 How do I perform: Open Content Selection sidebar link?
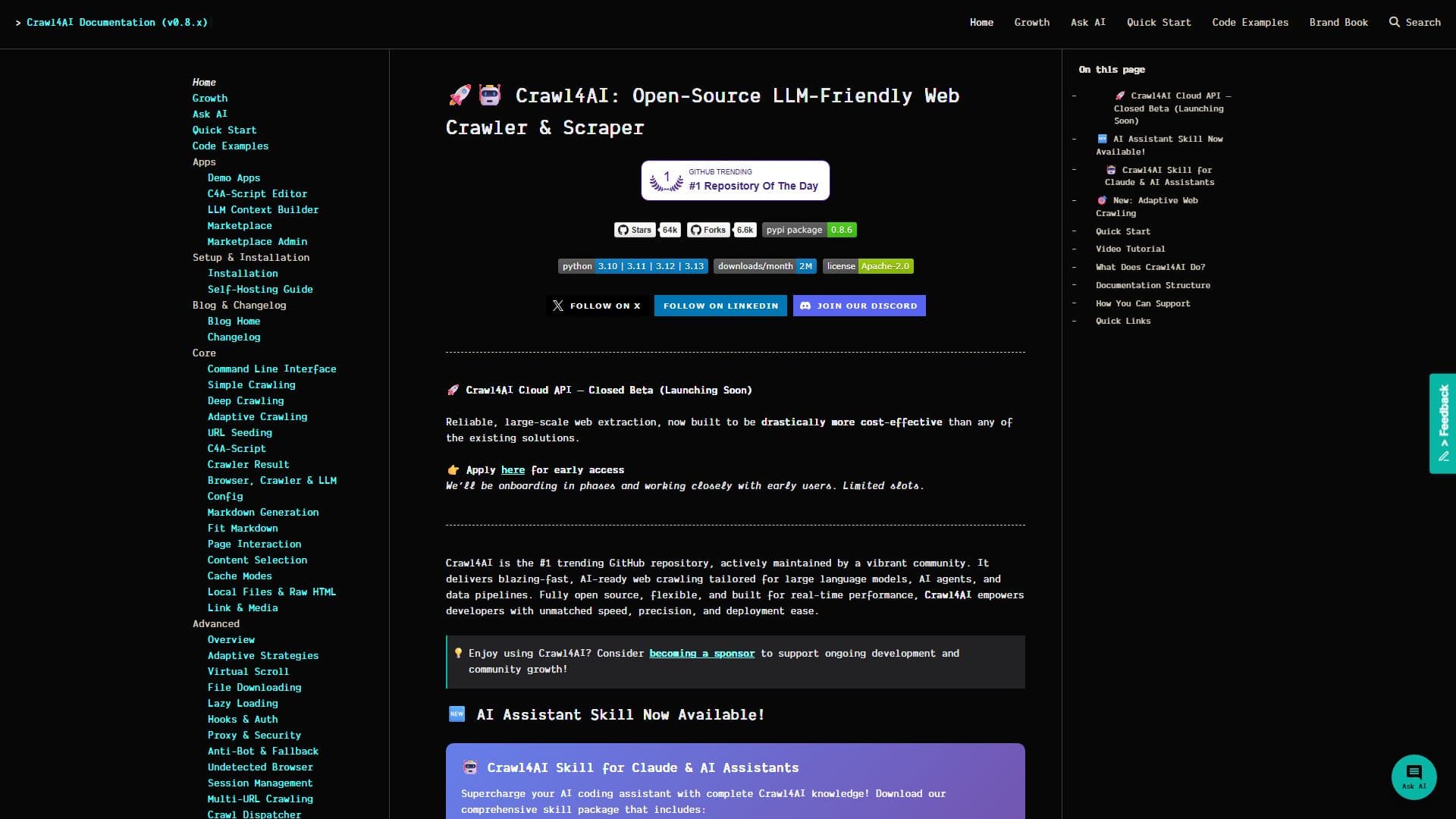click(257, 560)
